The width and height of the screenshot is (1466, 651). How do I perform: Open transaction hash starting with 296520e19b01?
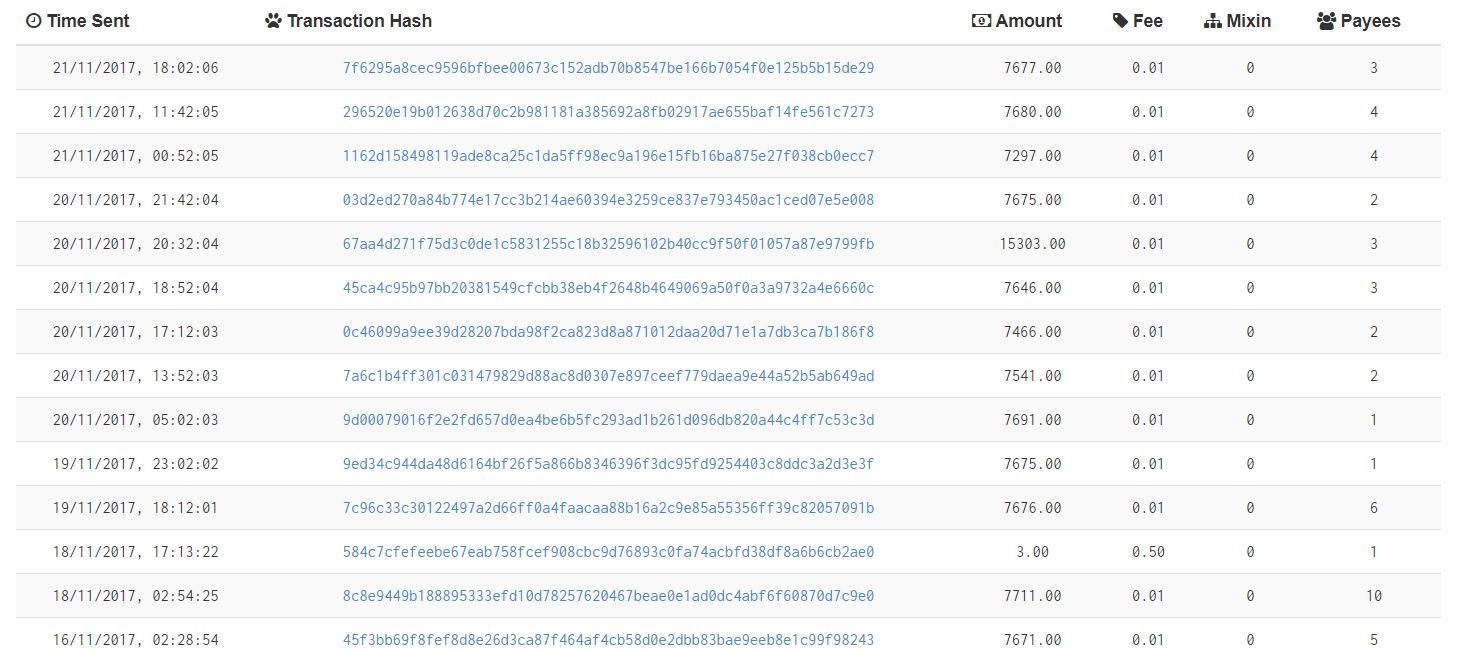(x=608, y=112)
